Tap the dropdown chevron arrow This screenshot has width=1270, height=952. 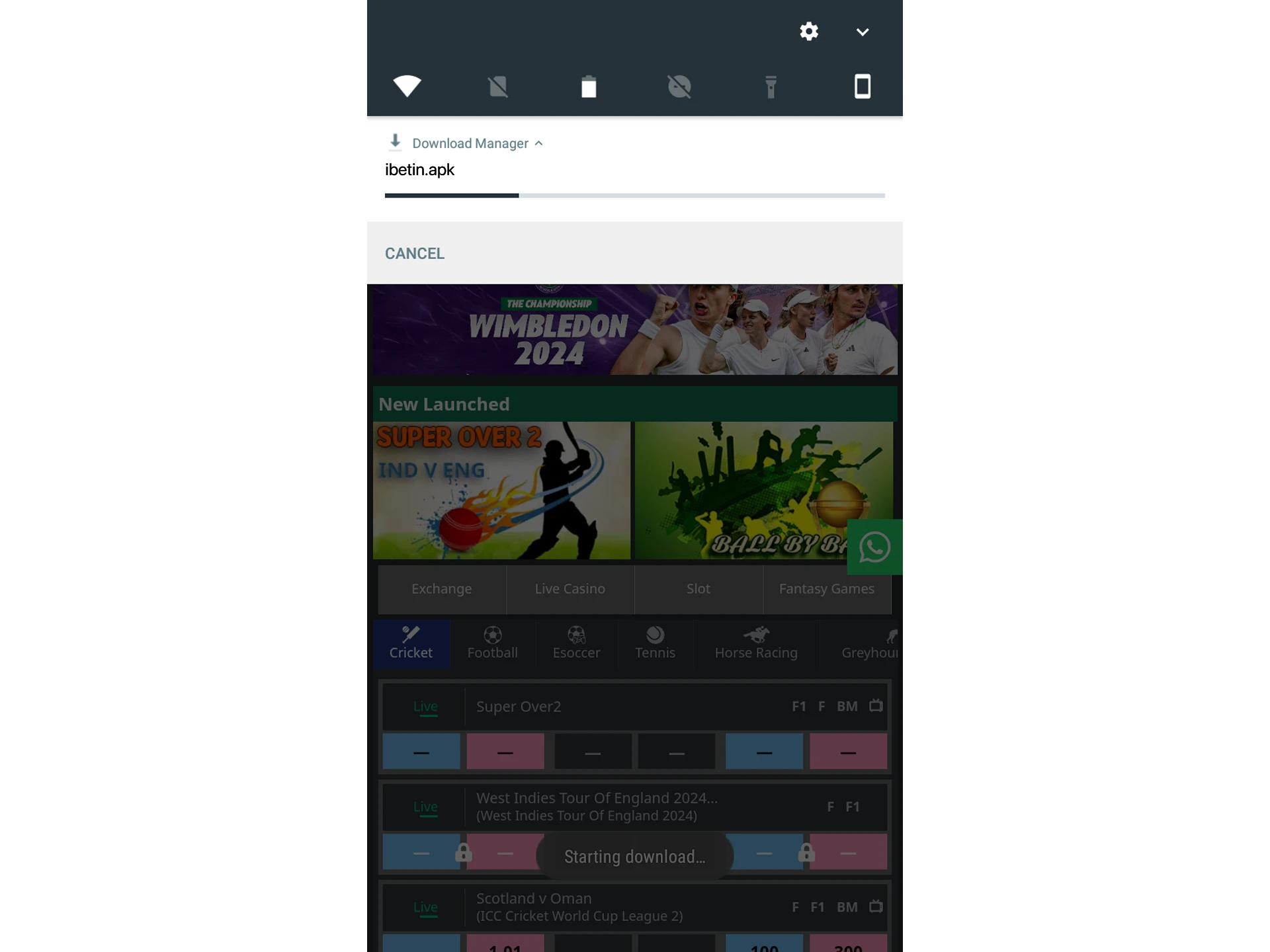click(x=862, y=32)
